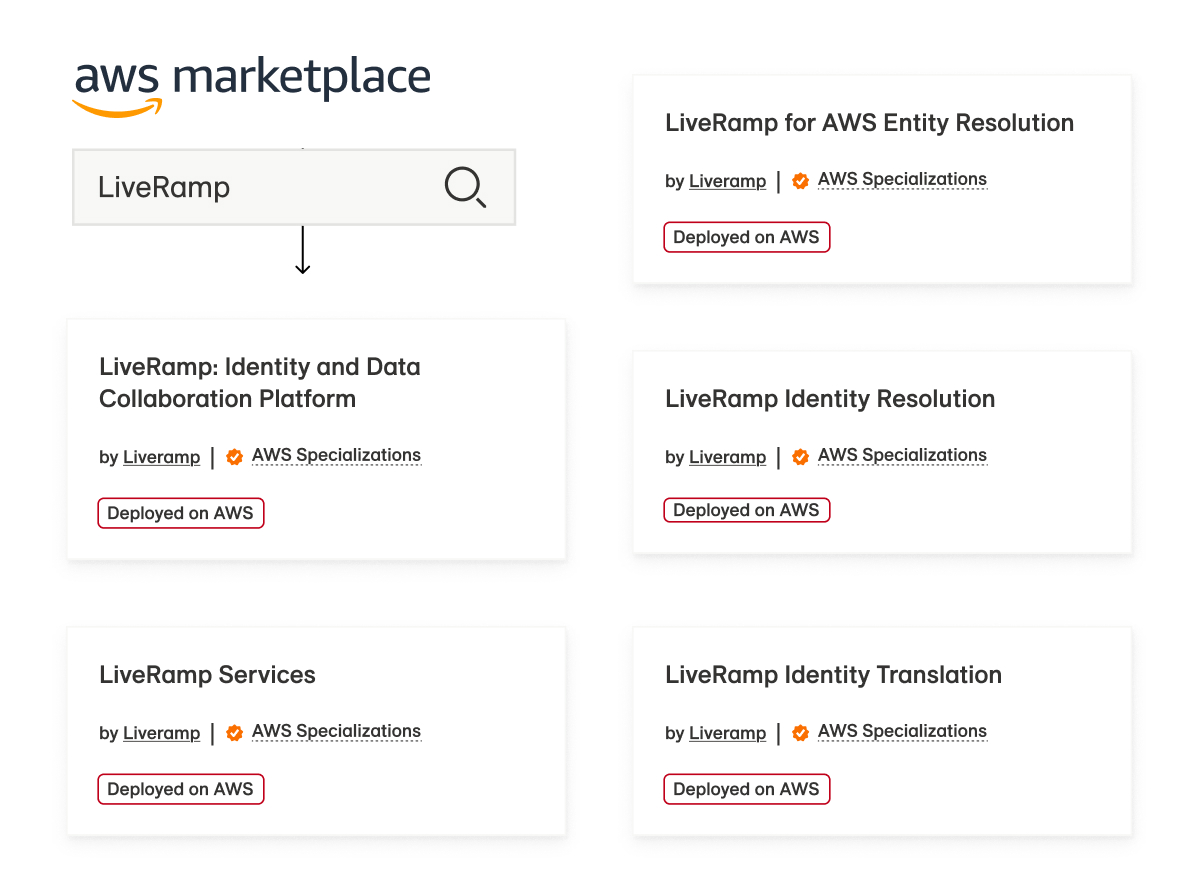Click the orange verified badge in Identity Translation card
The image size is (1200, 888).
click(x=800, y=733)
